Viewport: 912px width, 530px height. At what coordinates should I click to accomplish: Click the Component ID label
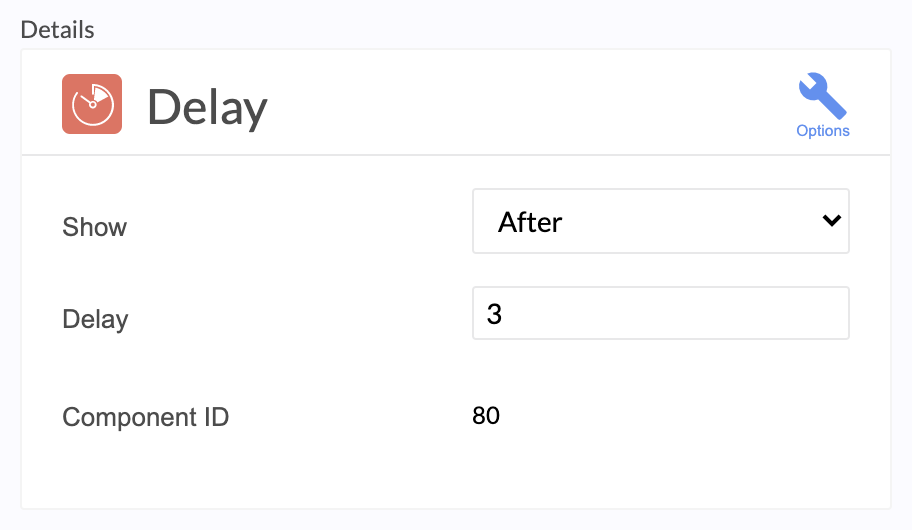(145, 417)
